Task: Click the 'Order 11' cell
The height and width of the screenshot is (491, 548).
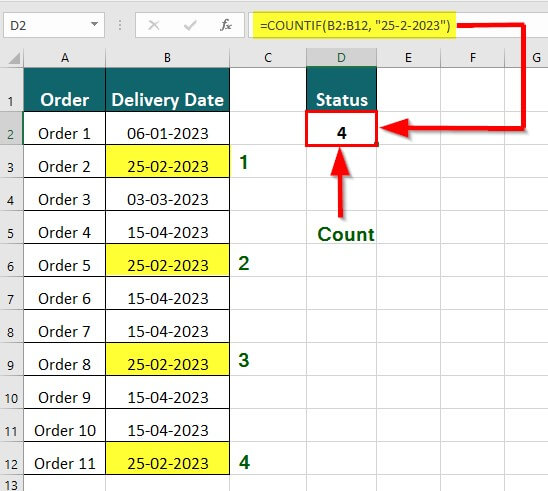Action: point(64,458)
